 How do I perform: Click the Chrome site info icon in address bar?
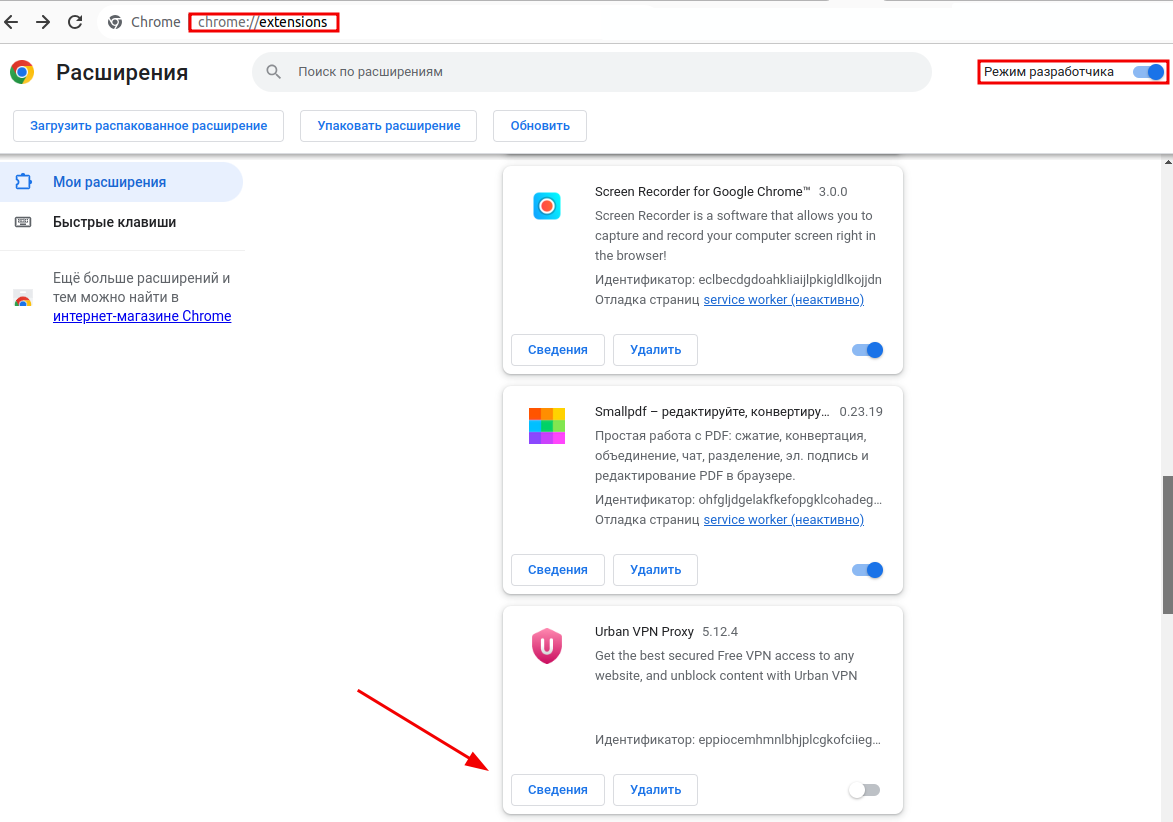pyautogui.click(x=114, y=22)
